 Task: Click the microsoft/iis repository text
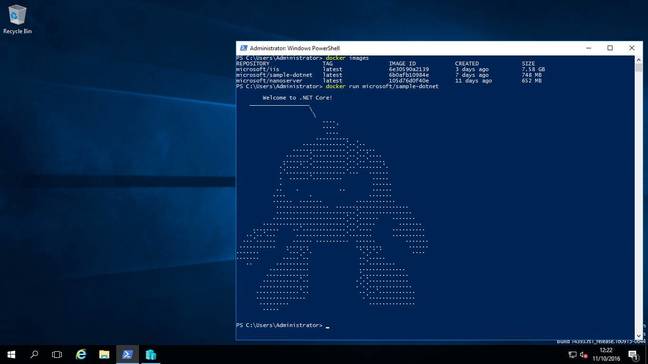coord(257,69)
